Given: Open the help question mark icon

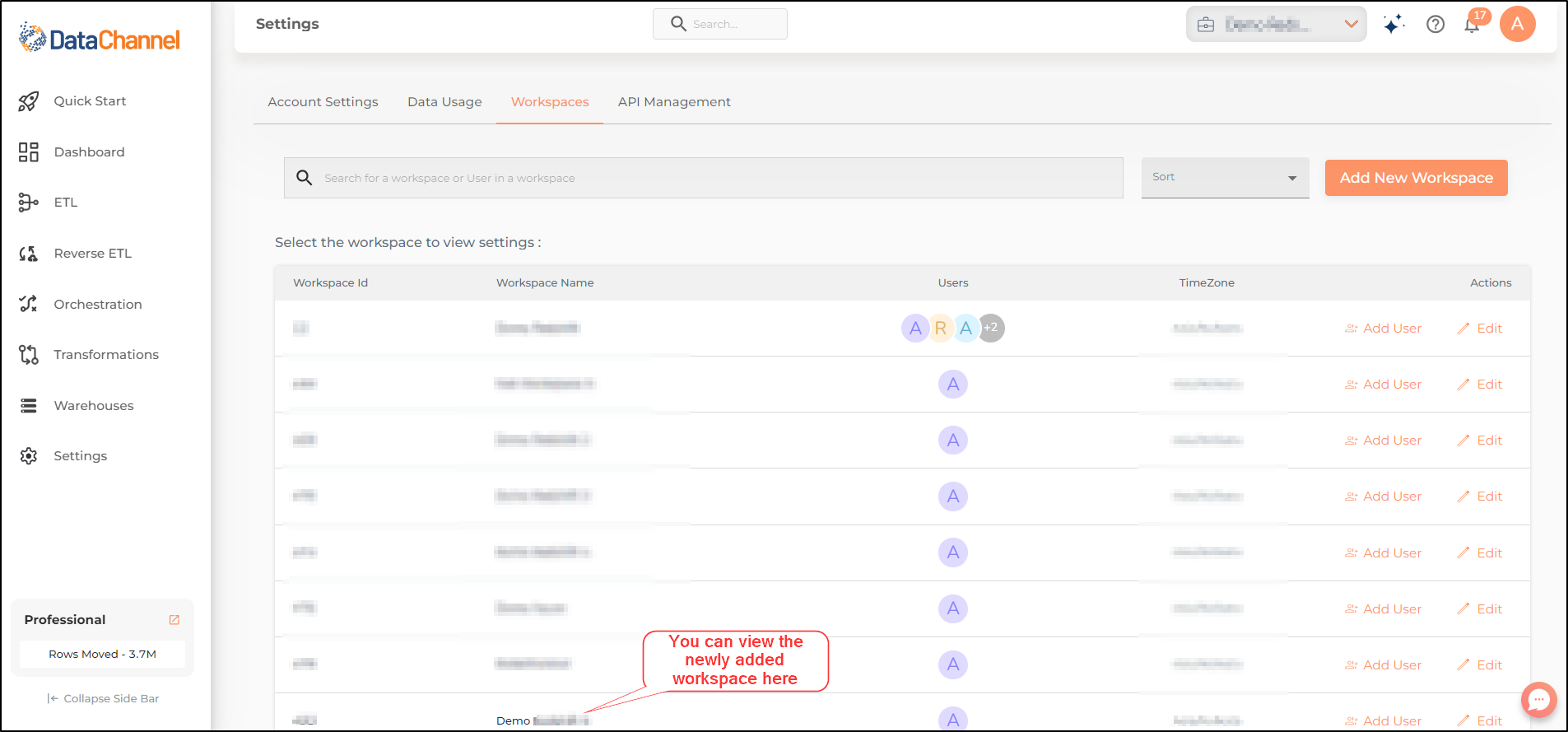Looking at the screenshot, I should click(x=1435, y=25).
